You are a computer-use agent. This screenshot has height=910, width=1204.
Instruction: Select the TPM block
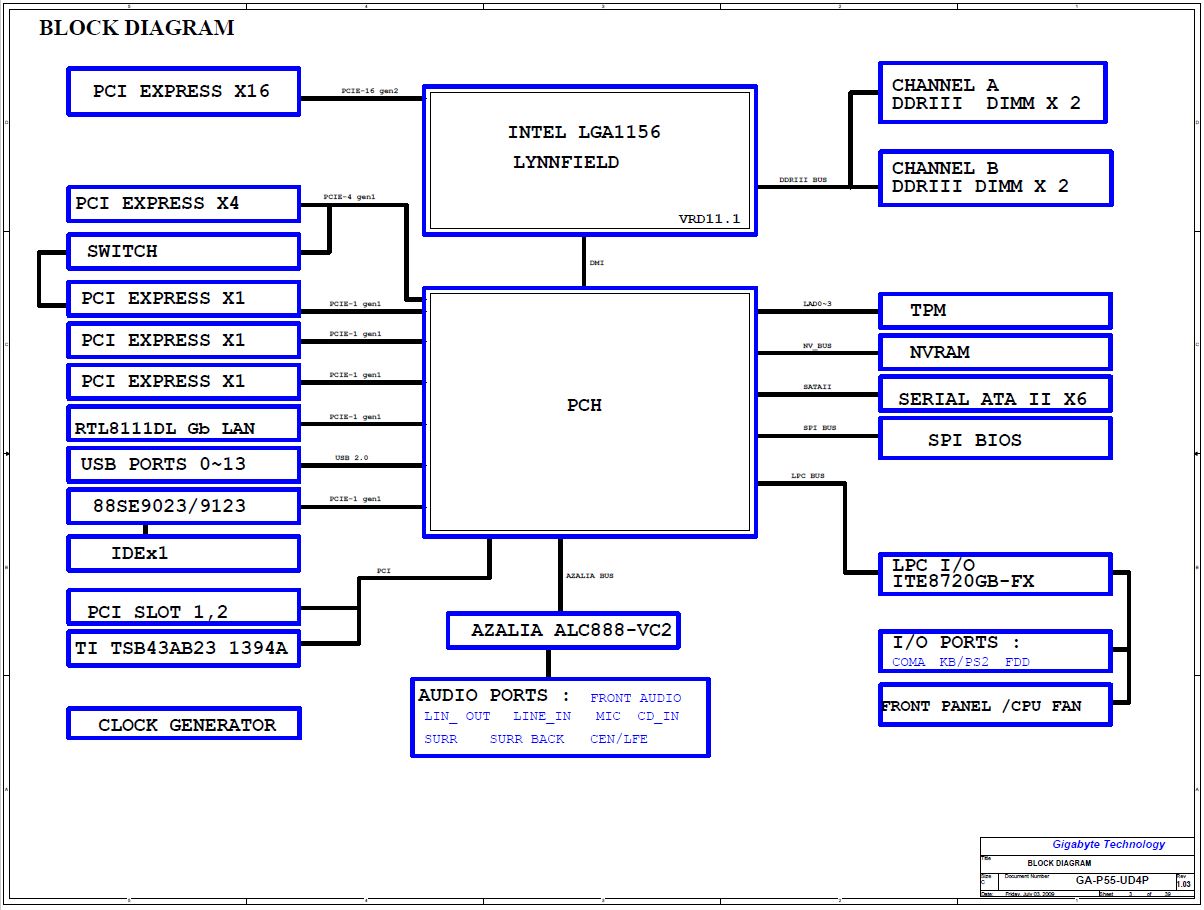pos(995,311)
